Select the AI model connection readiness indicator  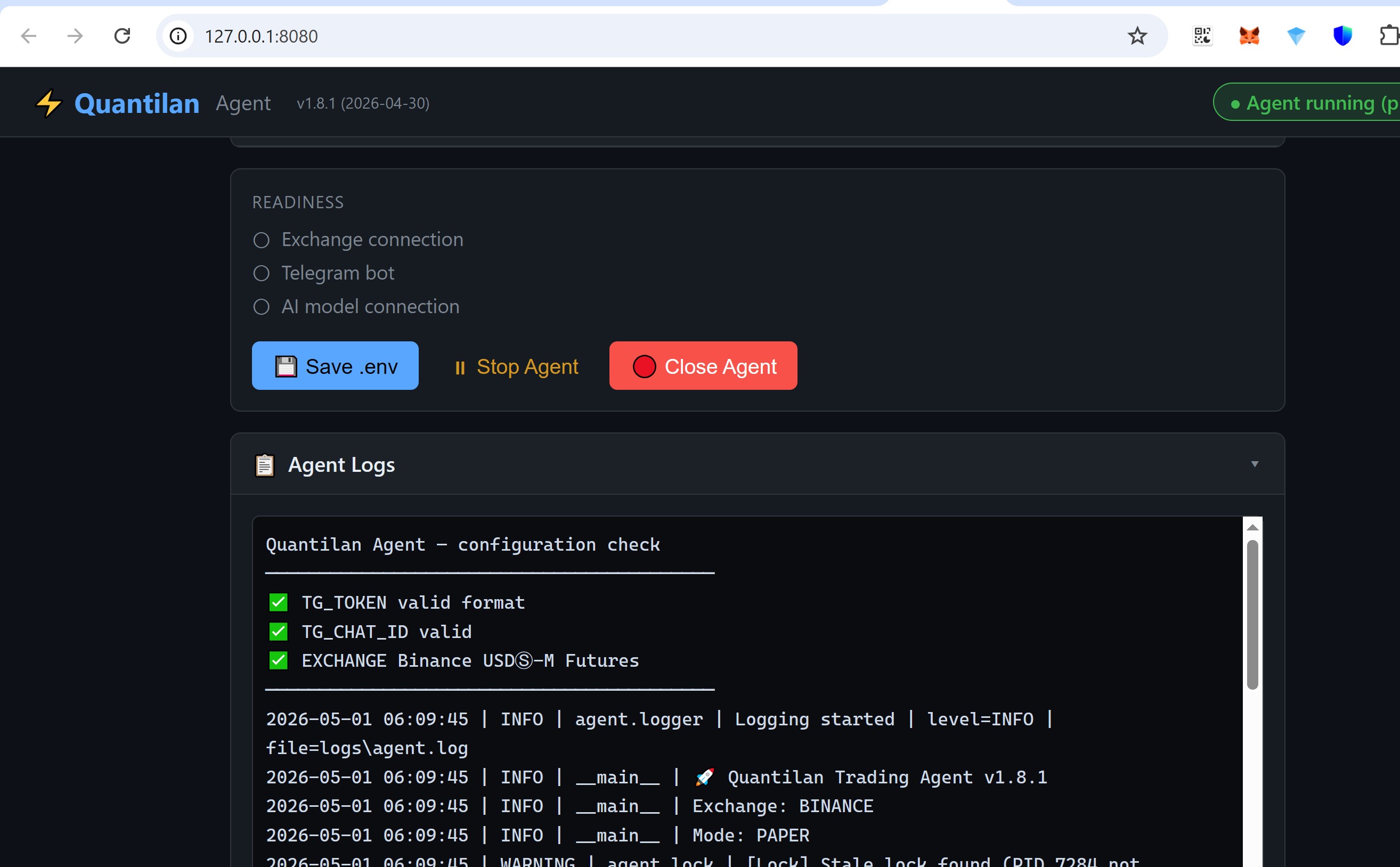click(x=262, y=307)
